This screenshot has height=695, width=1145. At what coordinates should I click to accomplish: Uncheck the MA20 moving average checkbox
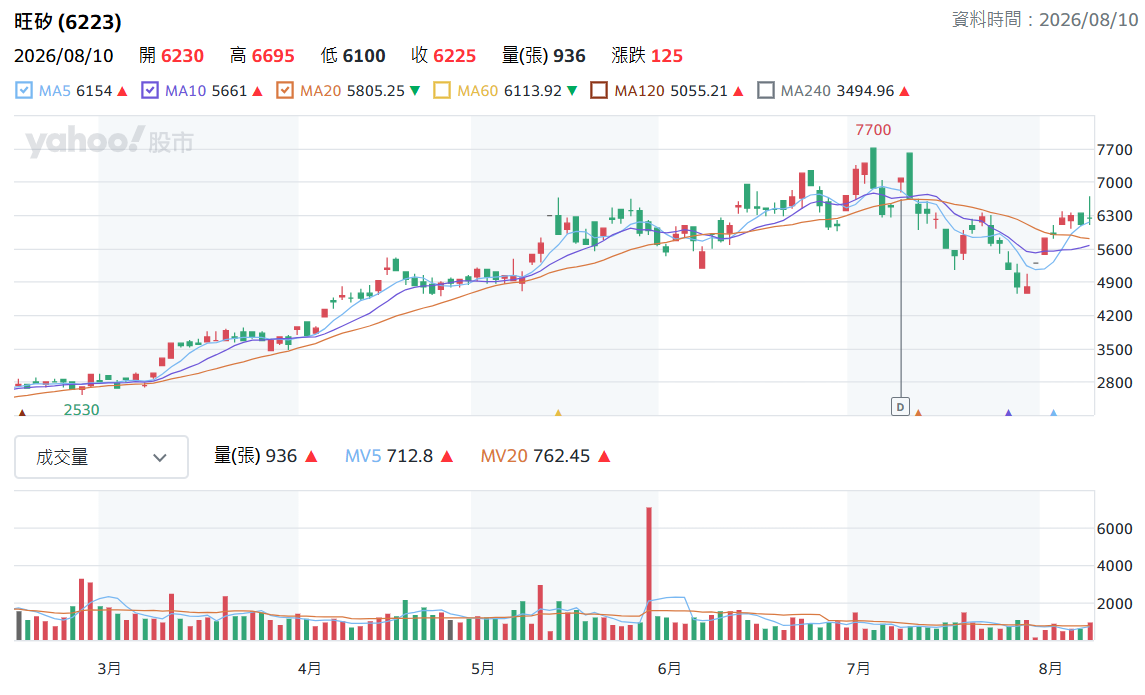point(285,91)
